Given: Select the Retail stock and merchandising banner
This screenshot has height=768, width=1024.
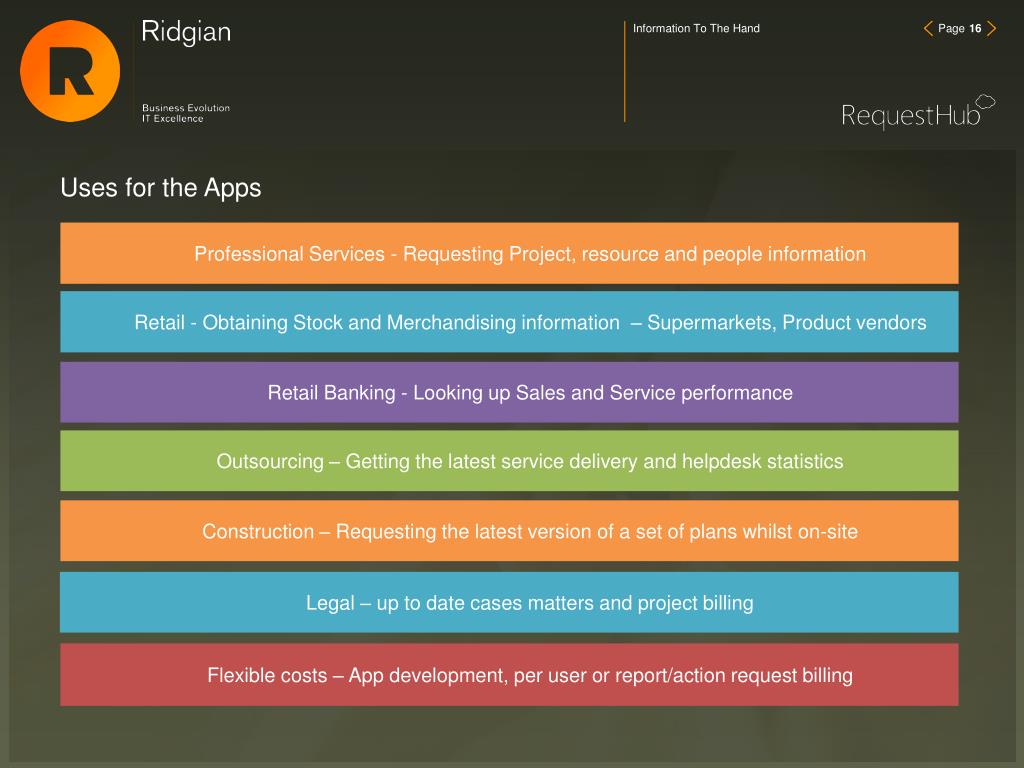Looking at the screenshot, I should click(x=509, y=322).
